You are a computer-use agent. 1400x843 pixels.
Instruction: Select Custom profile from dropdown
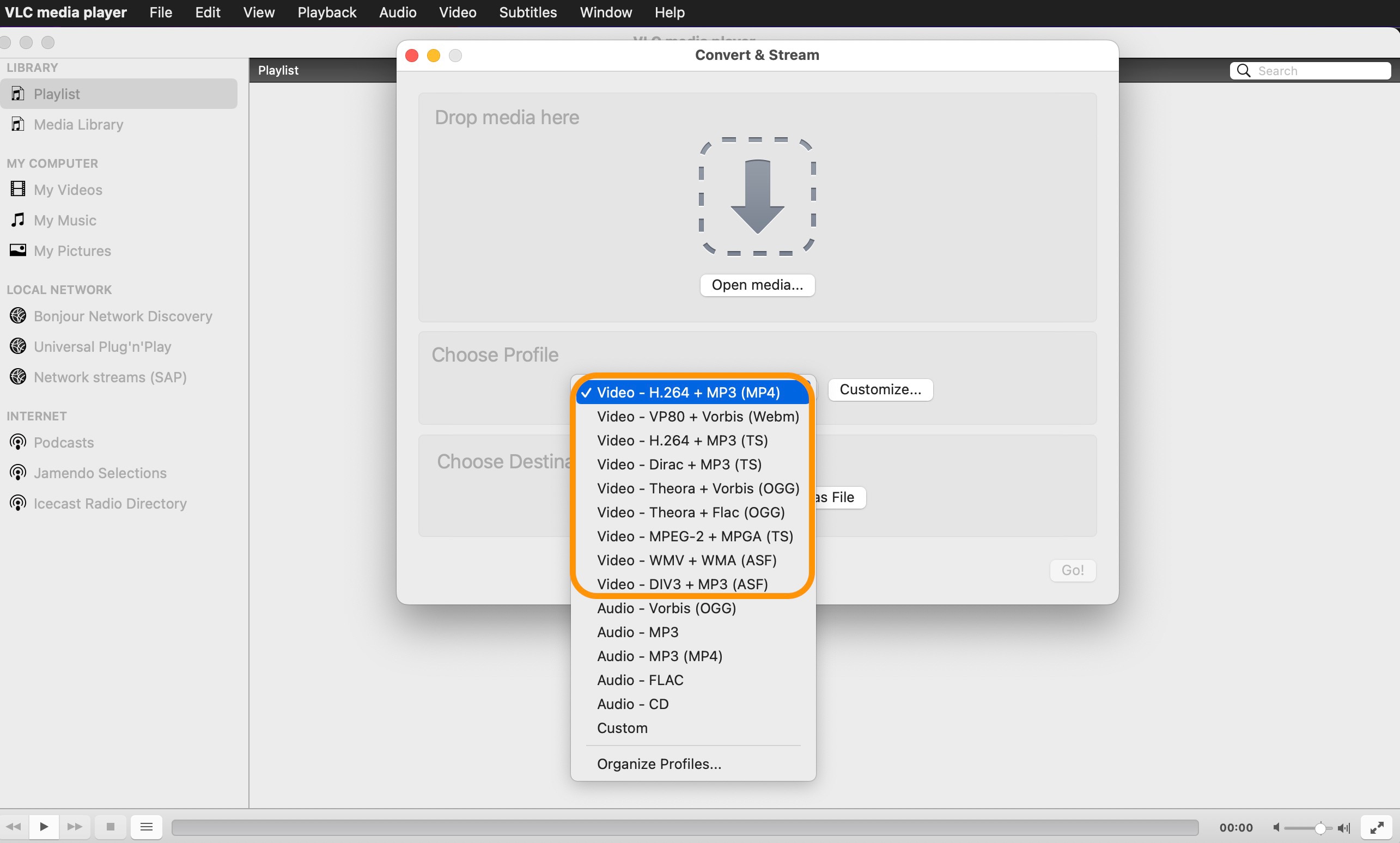point(622,728)
